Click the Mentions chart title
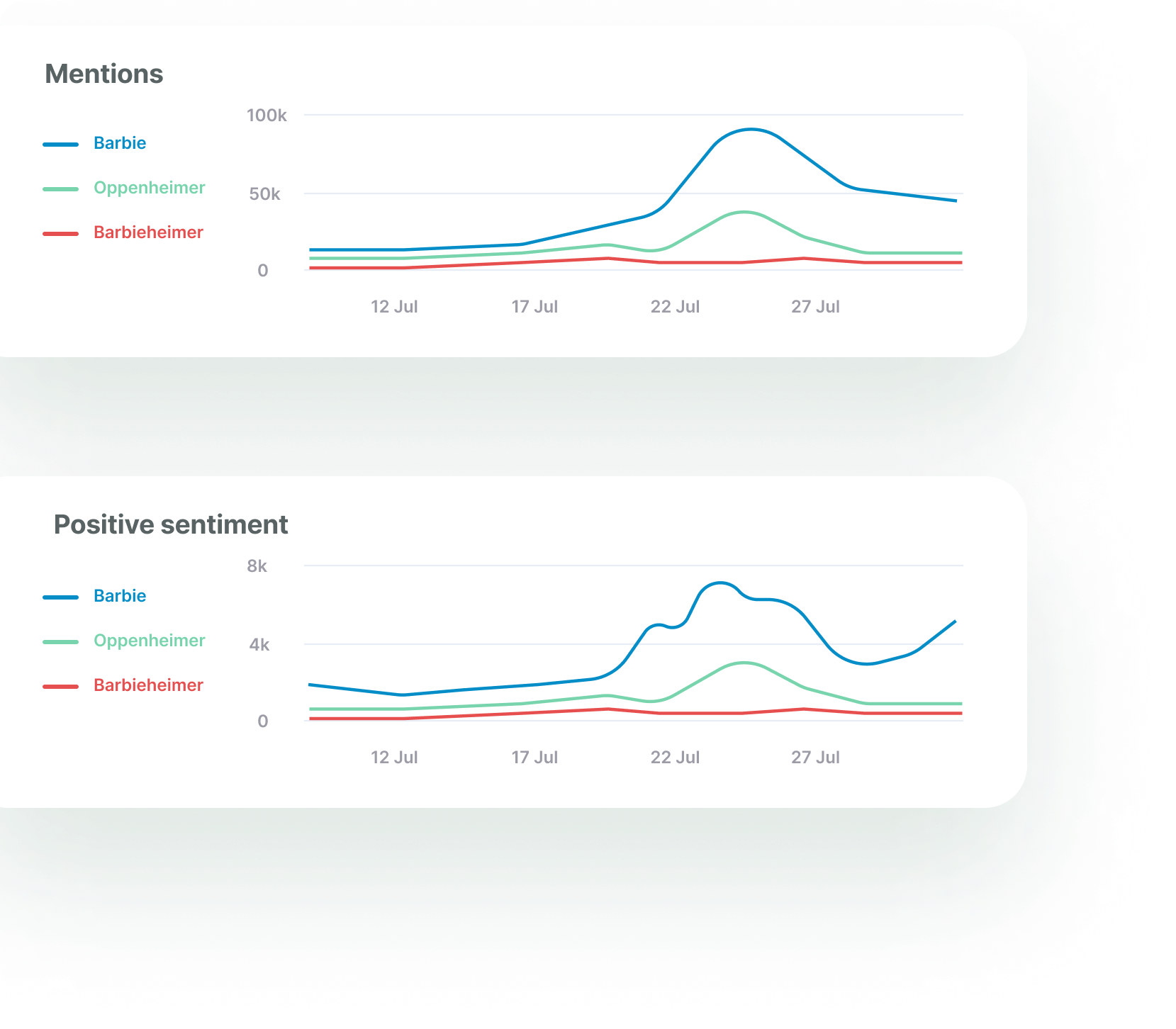The width and height of the screenshot is (1176, 1029). pyautogui.click(x=104, y=74)
